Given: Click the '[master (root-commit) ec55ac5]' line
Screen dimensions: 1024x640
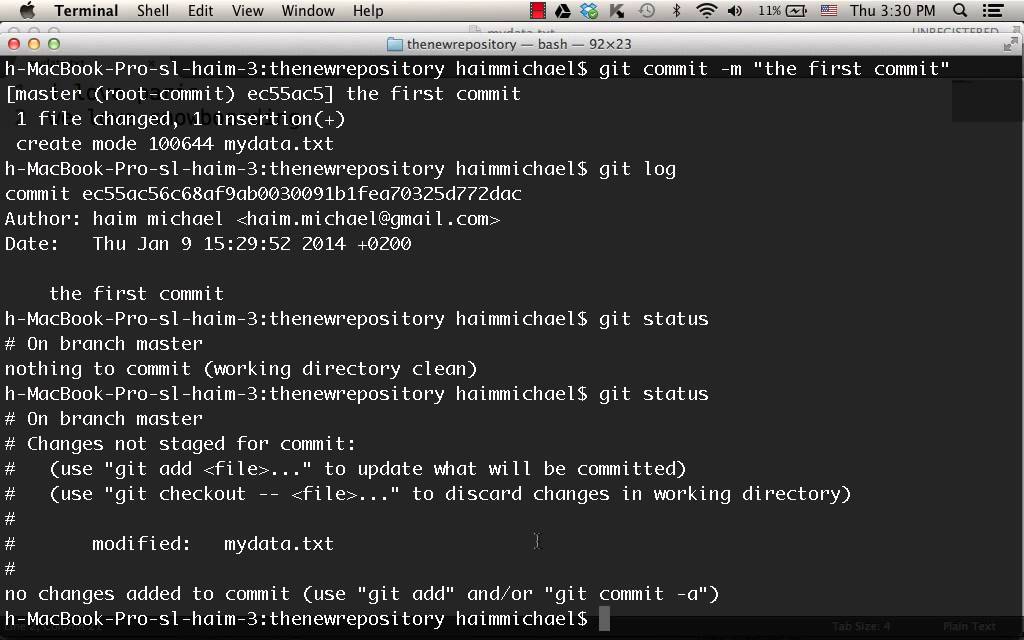Looking at the screenshot, I should pyautogui.click(x=263, y=93).
